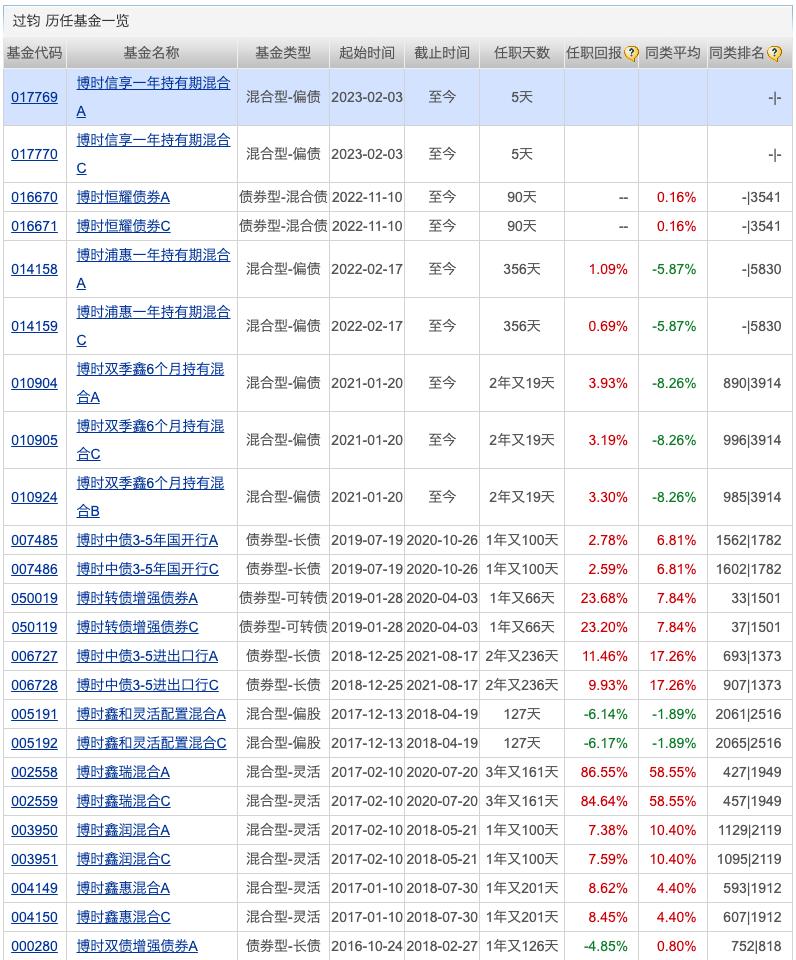Open fund code 007486
Image resolution: width=796 pixels, height=960 pixels.
(34, 569)
